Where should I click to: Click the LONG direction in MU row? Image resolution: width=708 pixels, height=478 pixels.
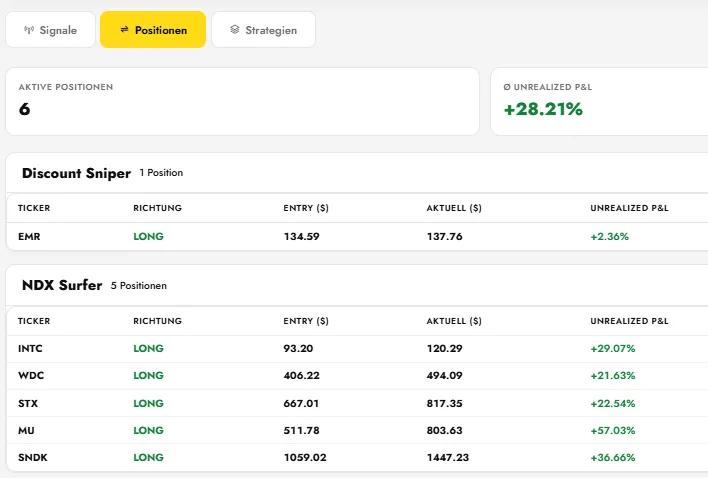(149, 431)
